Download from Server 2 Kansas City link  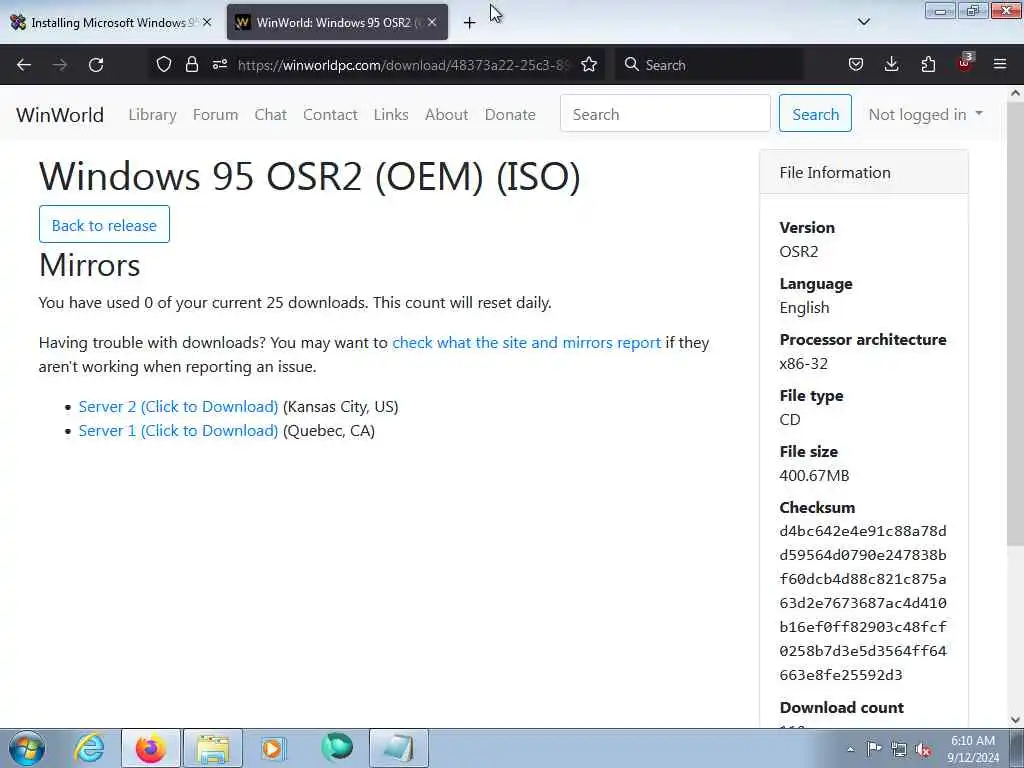click(x=178, y=407)
